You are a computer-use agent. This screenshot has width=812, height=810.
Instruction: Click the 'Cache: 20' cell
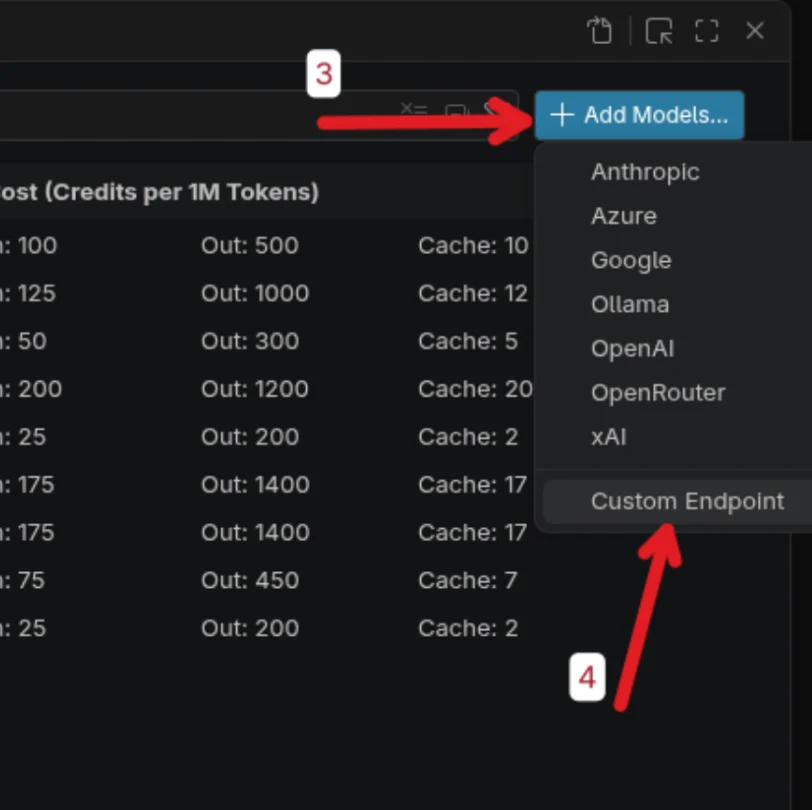475,389
